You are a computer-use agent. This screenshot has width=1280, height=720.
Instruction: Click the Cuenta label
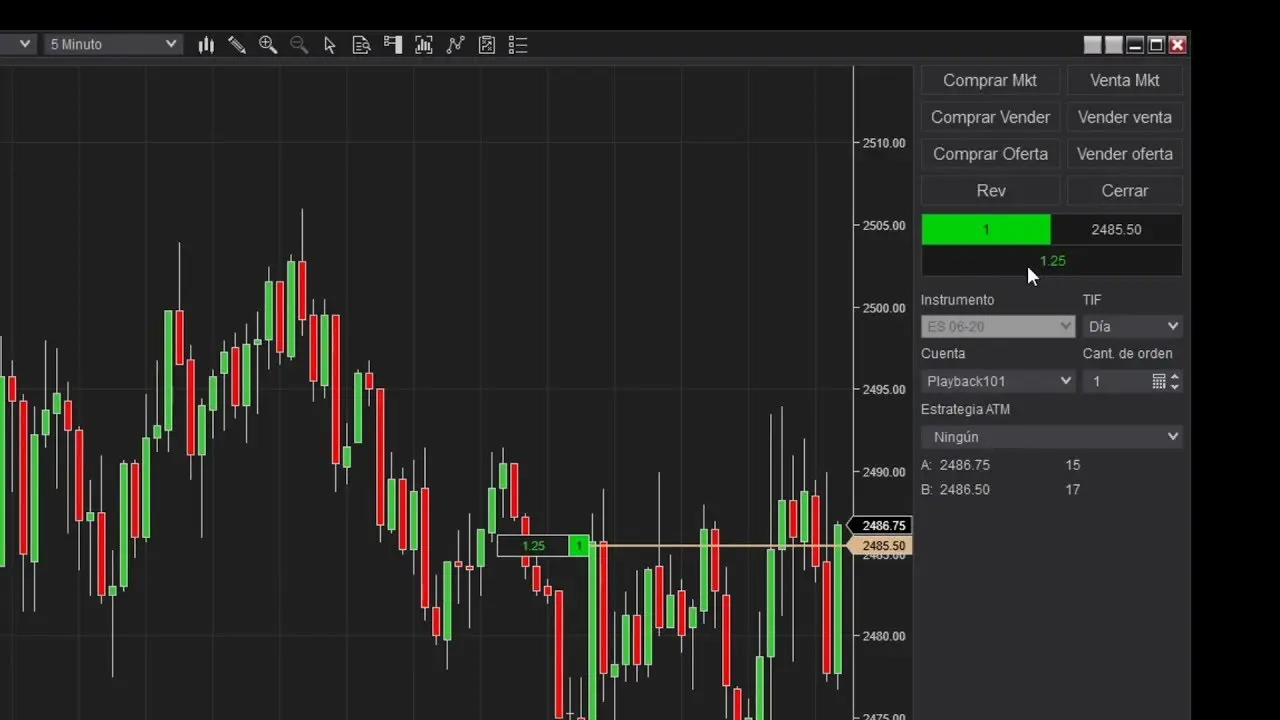(x=943, y=353)
